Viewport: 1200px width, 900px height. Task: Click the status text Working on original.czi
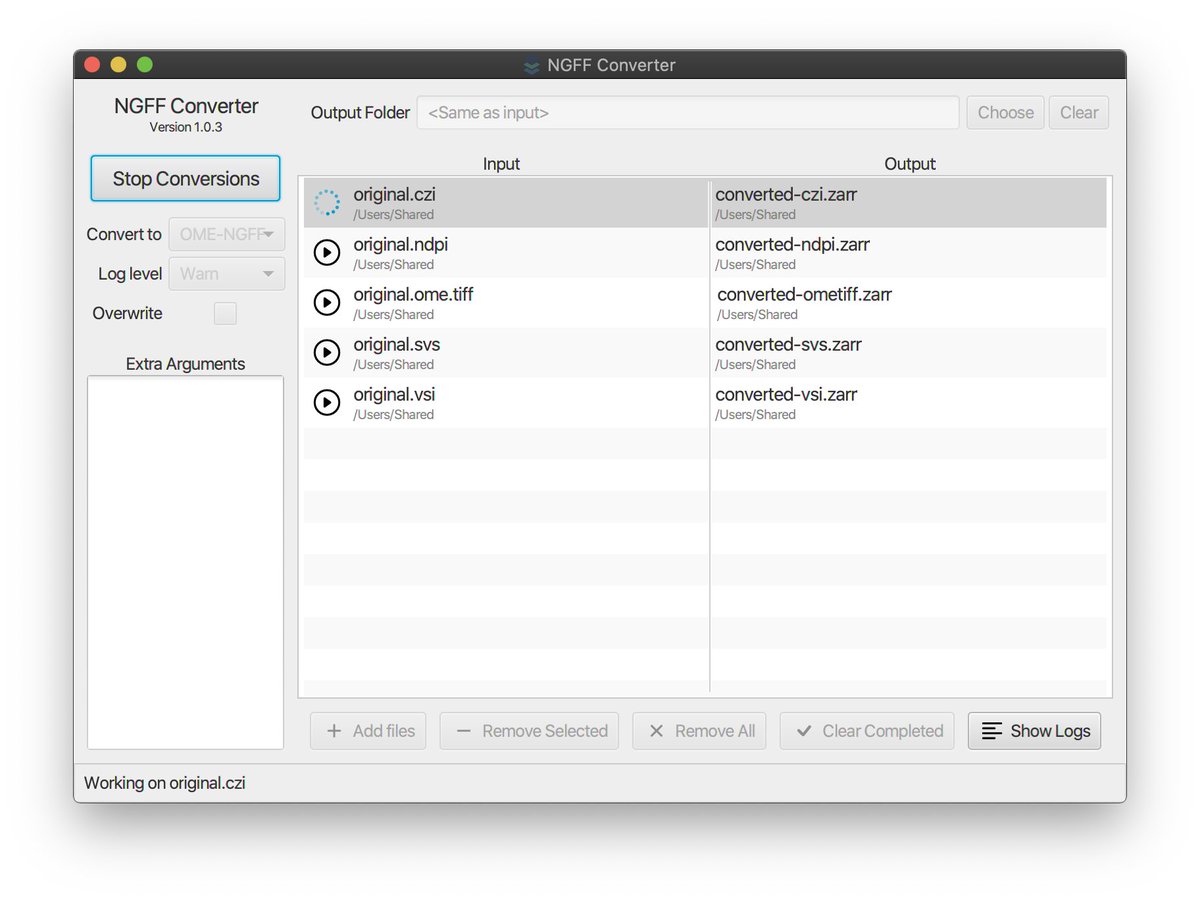pyautogui.click(x=165, y=783)
